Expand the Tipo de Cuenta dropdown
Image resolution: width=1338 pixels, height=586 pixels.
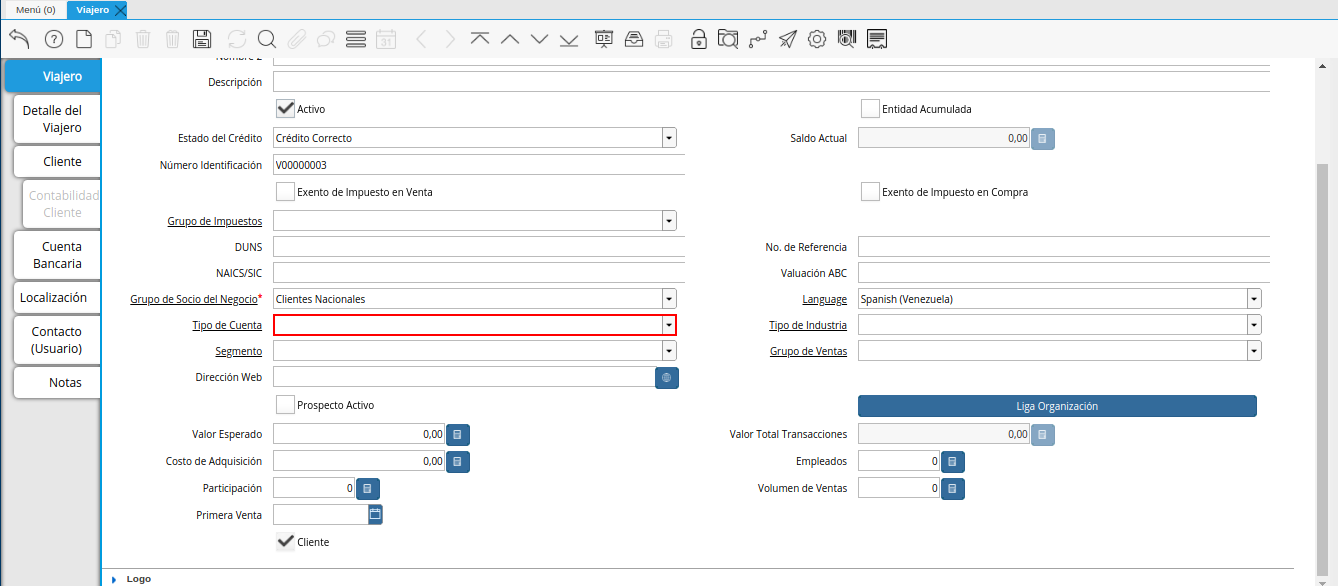(x=668, y=325)
